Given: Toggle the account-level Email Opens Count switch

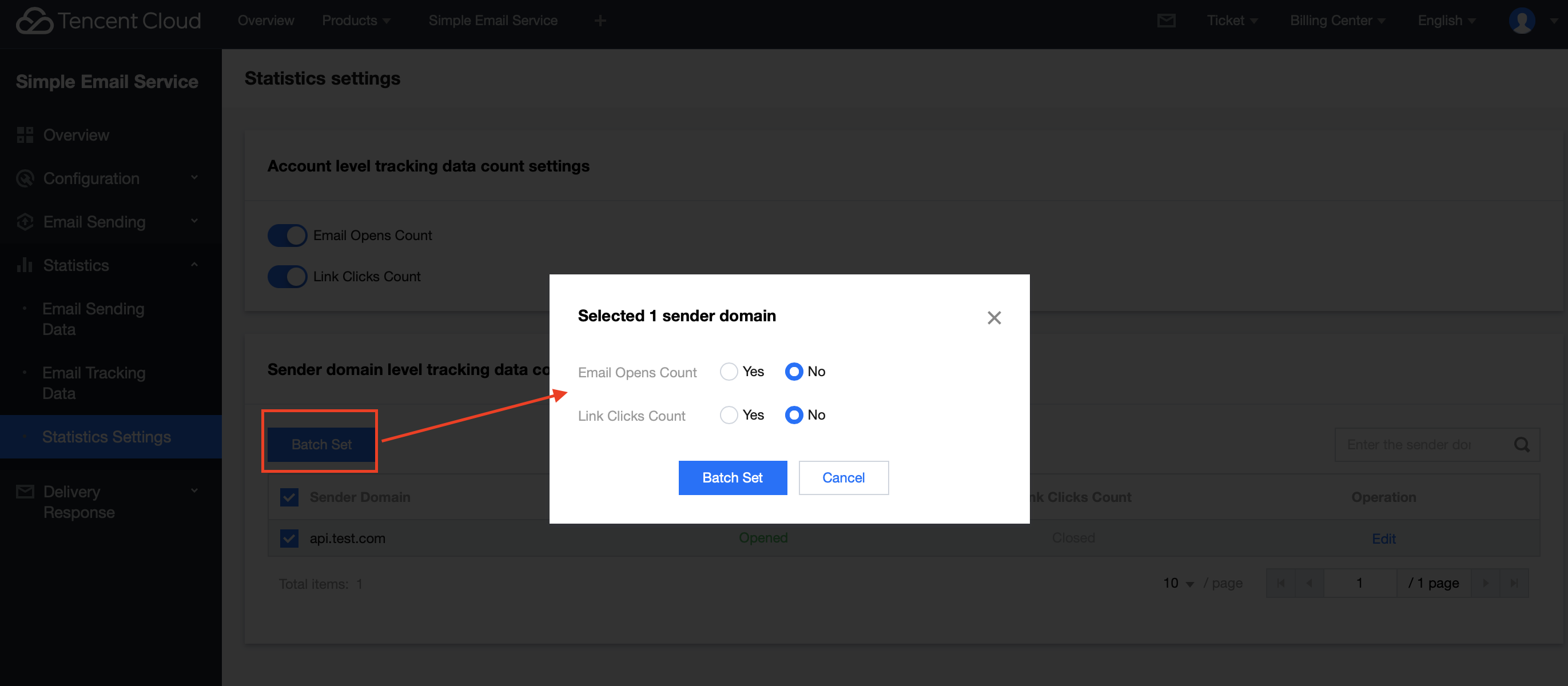Looking at the screenshot, I should point(287,236).
